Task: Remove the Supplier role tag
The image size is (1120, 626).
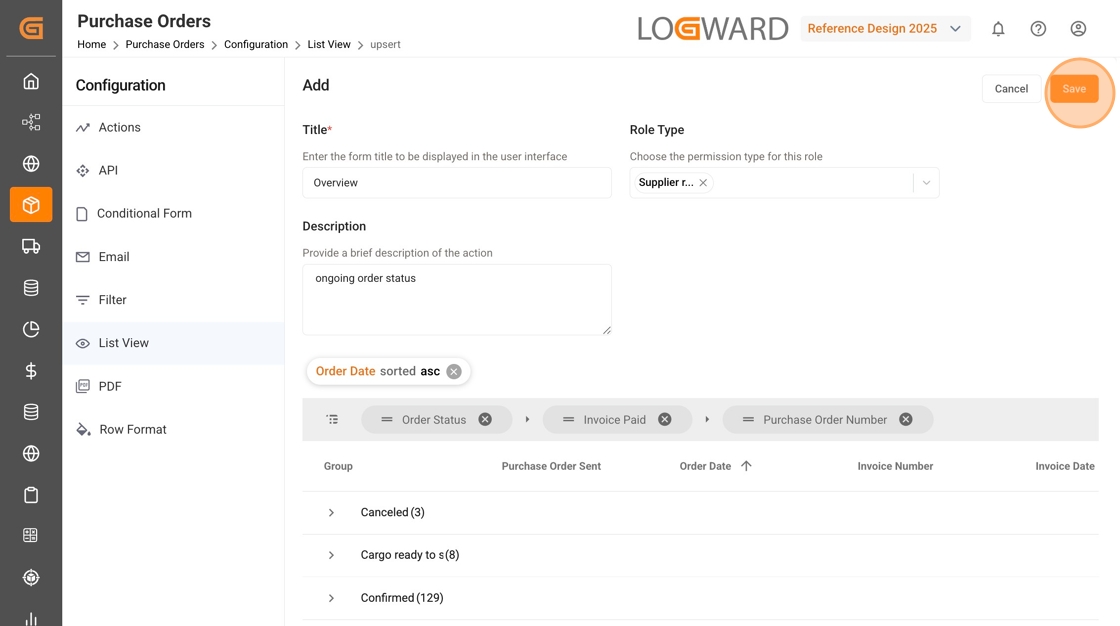Action: [x=703, y=183]
